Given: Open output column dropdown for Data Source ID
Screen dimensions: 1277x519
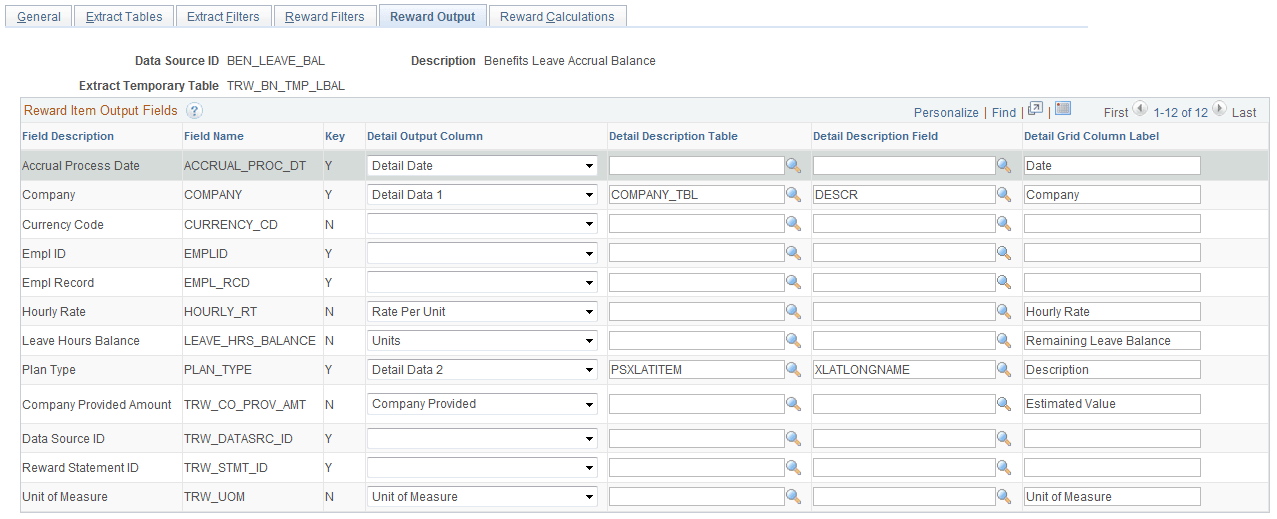Looking at the screenshot, I should click(483, 438).
